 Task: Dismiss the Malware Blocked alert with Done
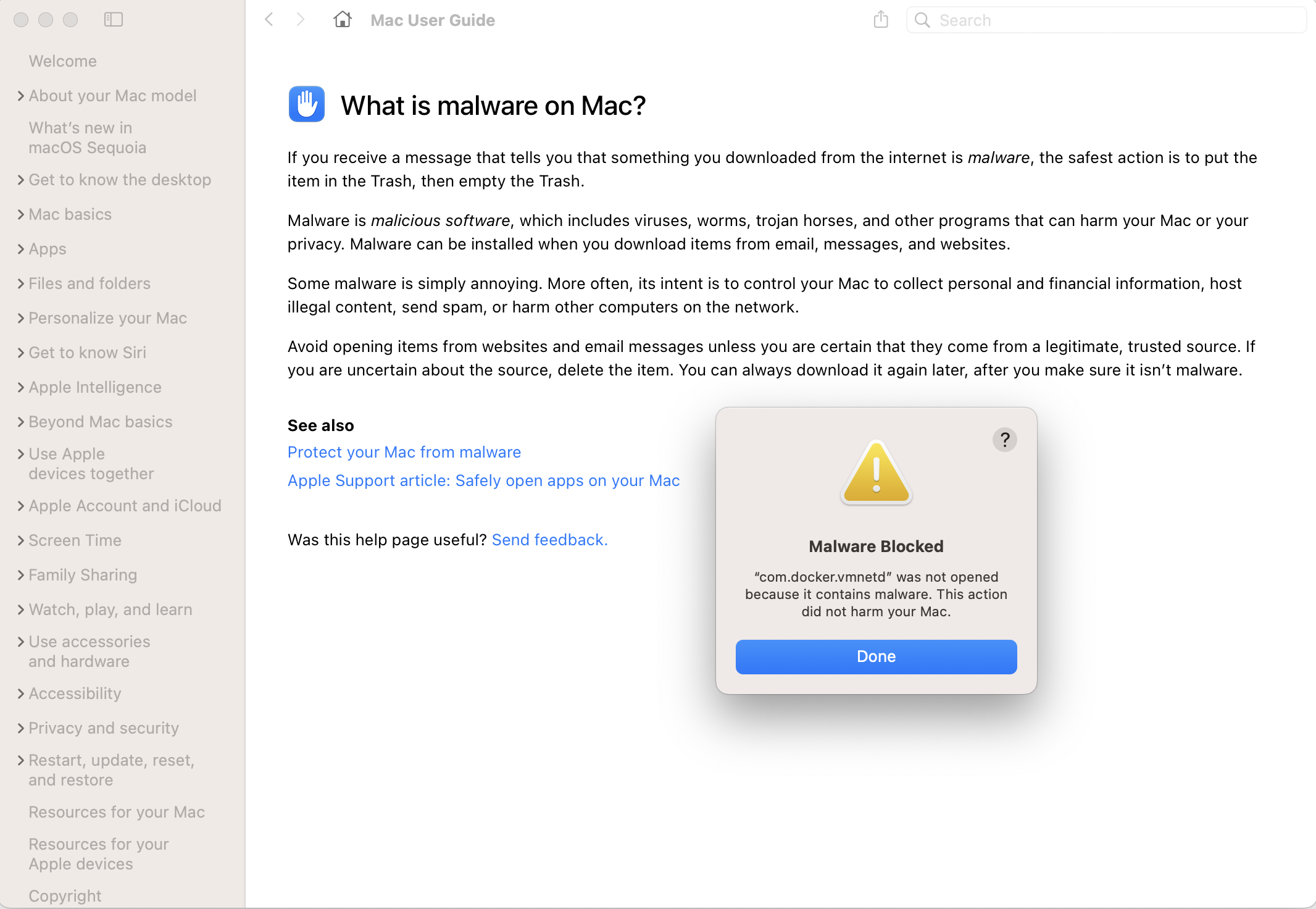[x=875, y=656]
